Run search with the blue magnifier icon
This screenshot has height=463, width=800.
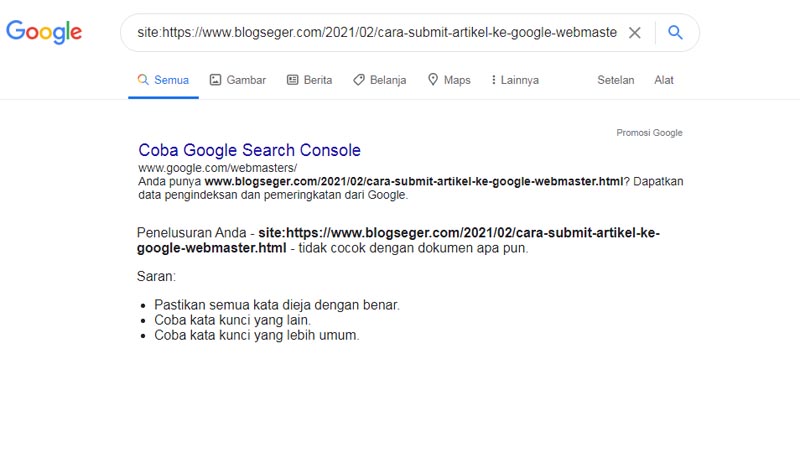pos(675,33)
